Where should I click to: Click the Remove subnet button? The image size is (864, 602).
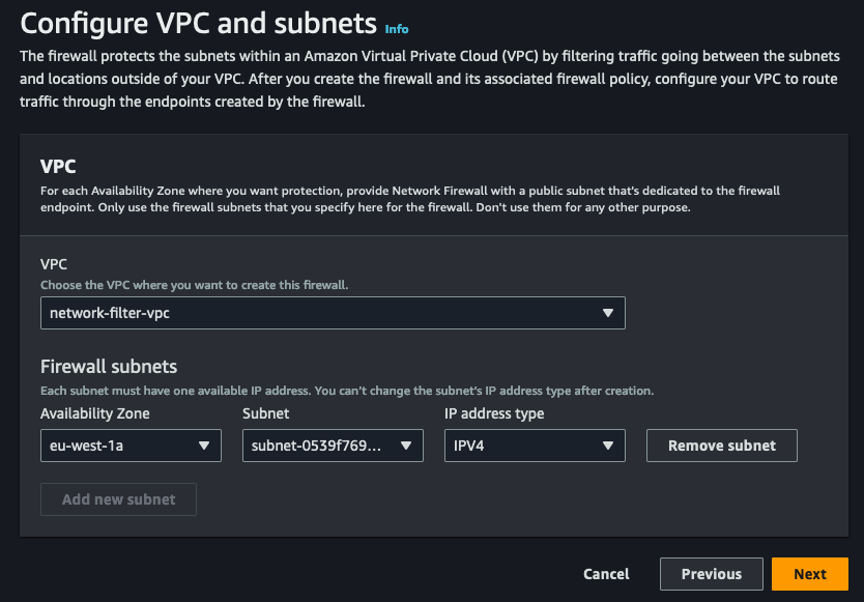721,445
